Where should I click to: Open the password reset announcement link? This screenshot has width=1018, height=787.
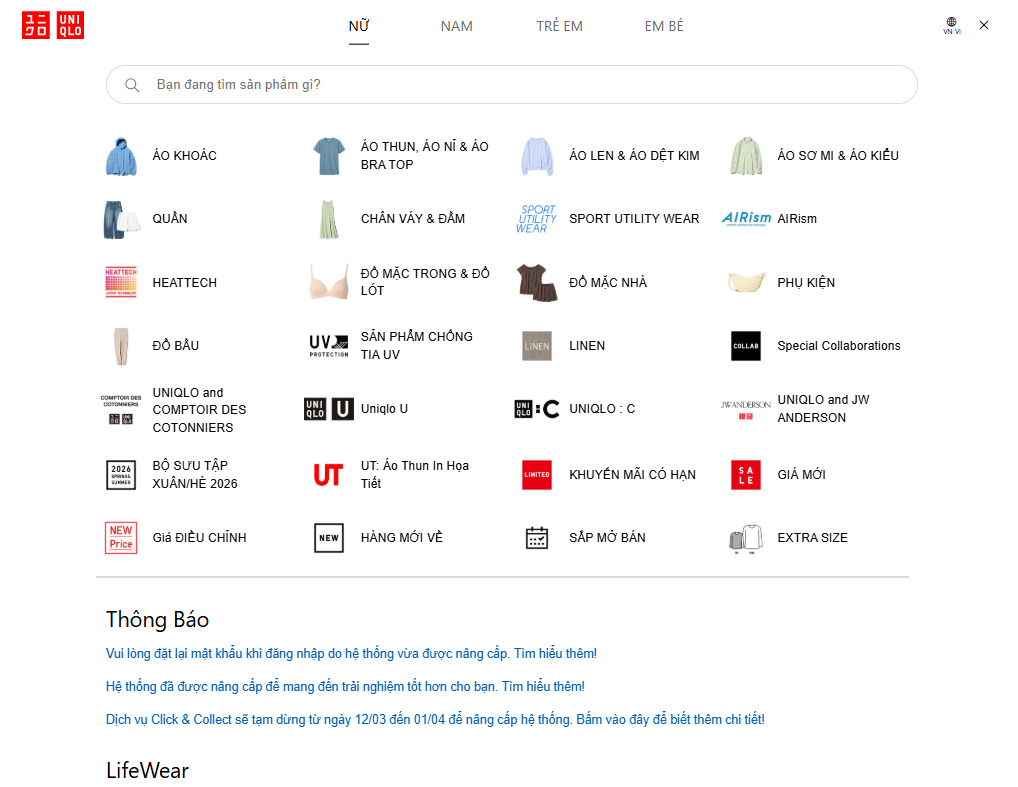[x=351, y=654]
